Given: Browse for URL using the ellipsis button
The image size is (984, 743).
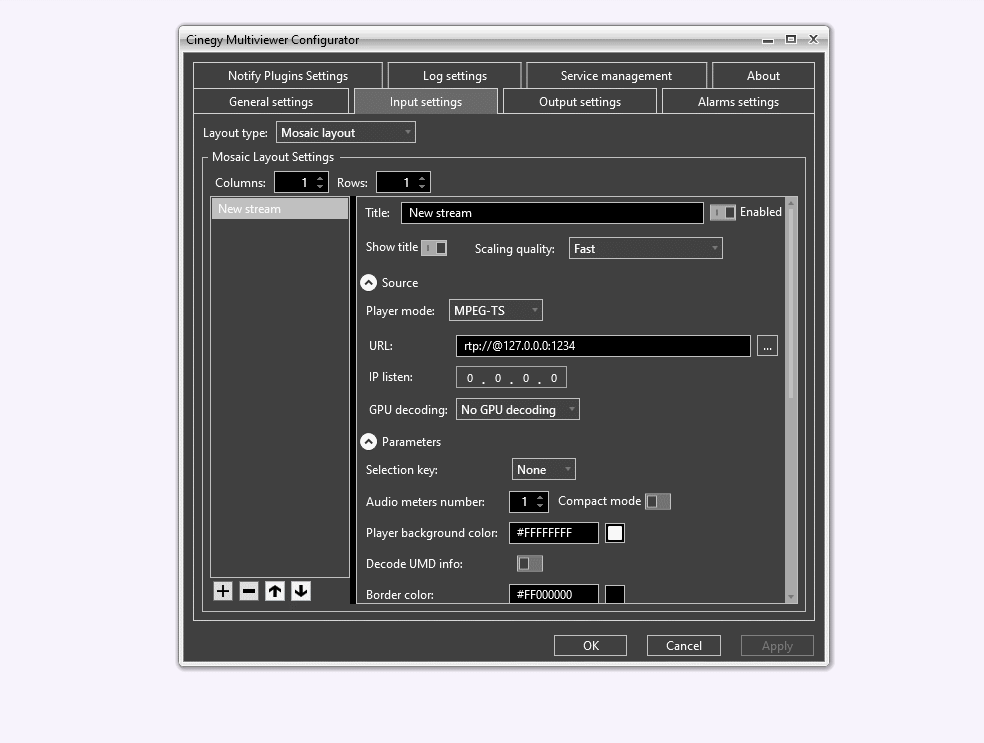Looking at the screenshot, I should point(767,346).
